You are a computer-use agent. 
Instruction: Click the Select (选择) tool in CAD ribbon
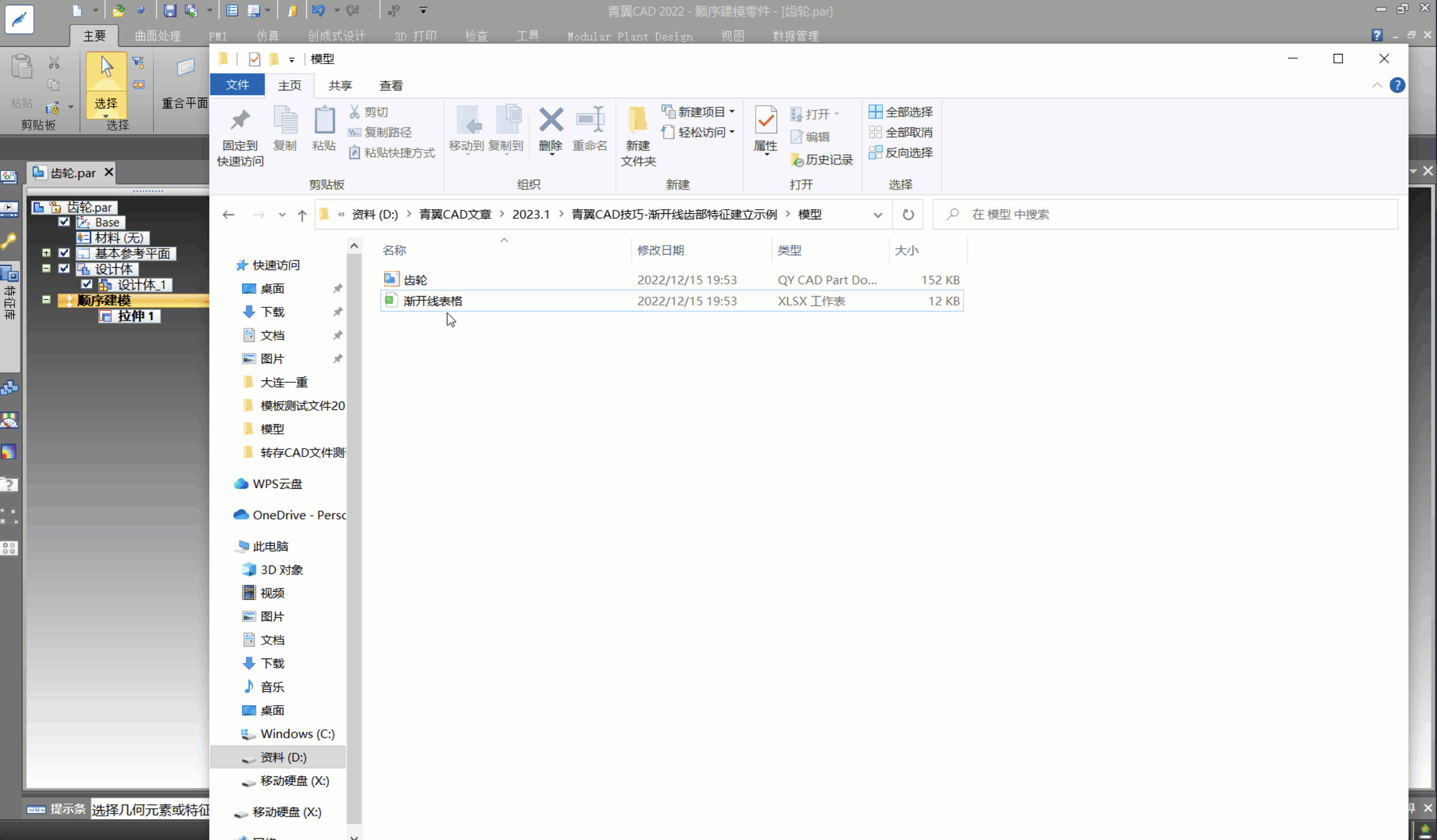[106, 84]
